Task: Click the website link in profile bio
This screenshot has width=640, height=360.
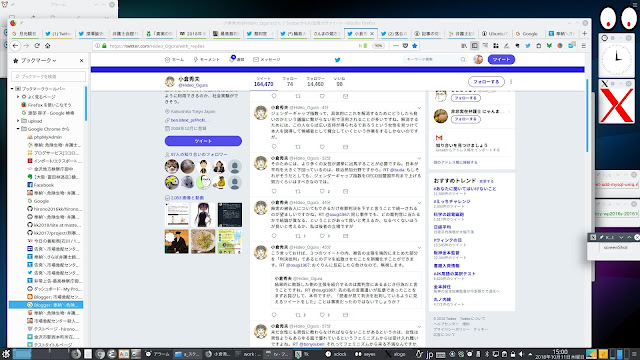Action: [x=189, y=120]
